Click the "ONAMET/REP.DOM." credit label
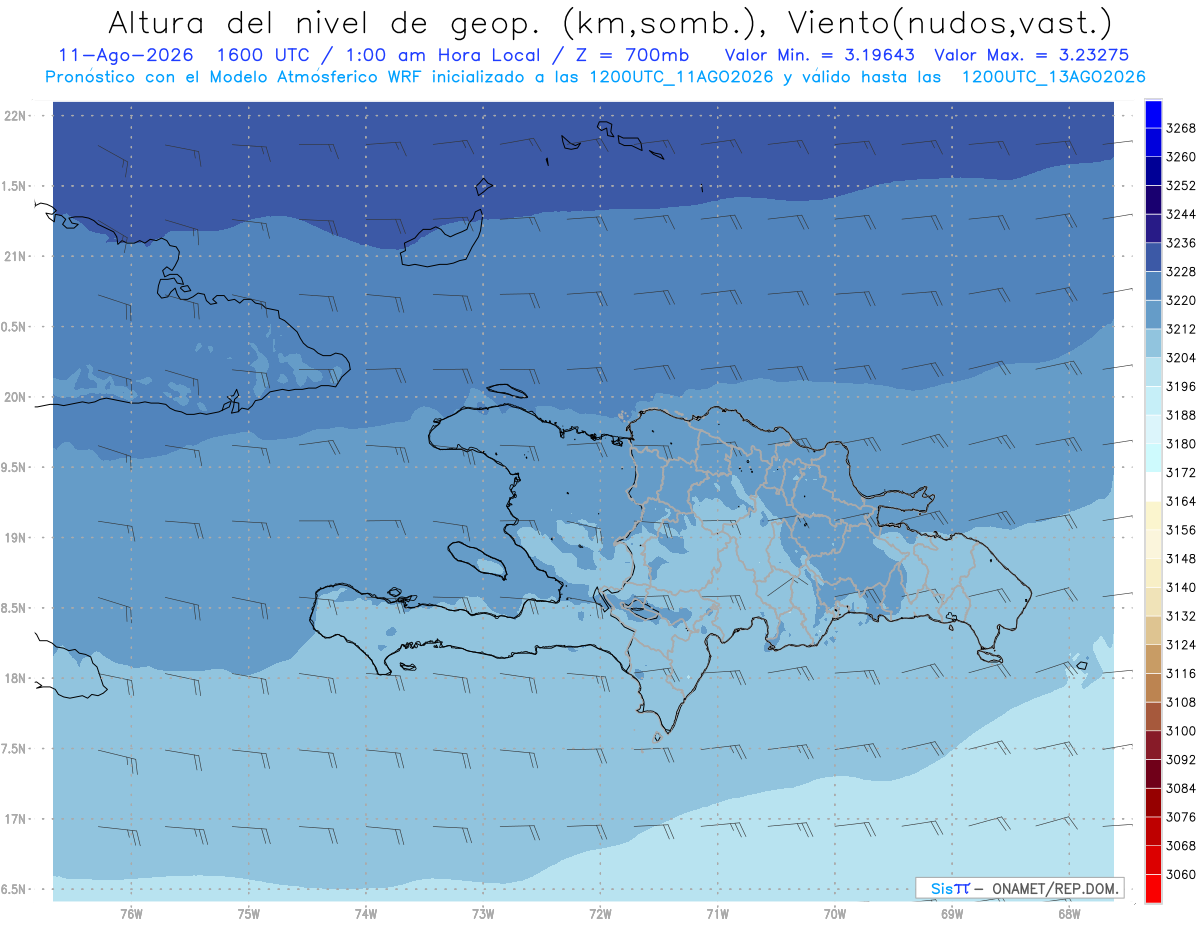This screenshot has width=1200, height=927. 1057,888
